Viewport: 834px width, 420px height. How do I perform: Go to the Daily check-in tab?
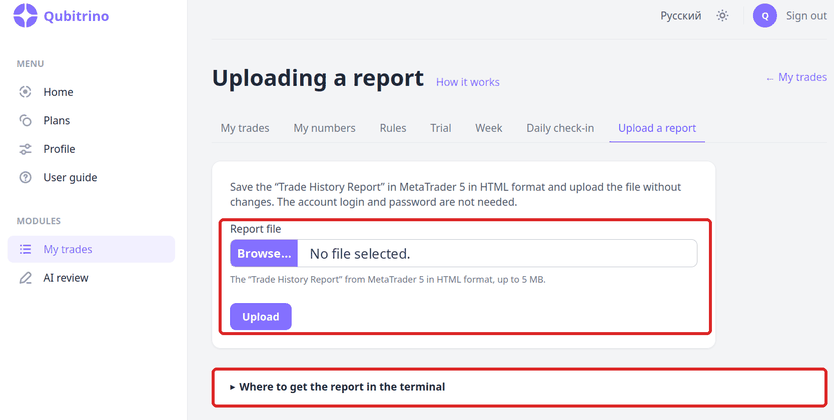pyautogui.click(x=560, y=128)
